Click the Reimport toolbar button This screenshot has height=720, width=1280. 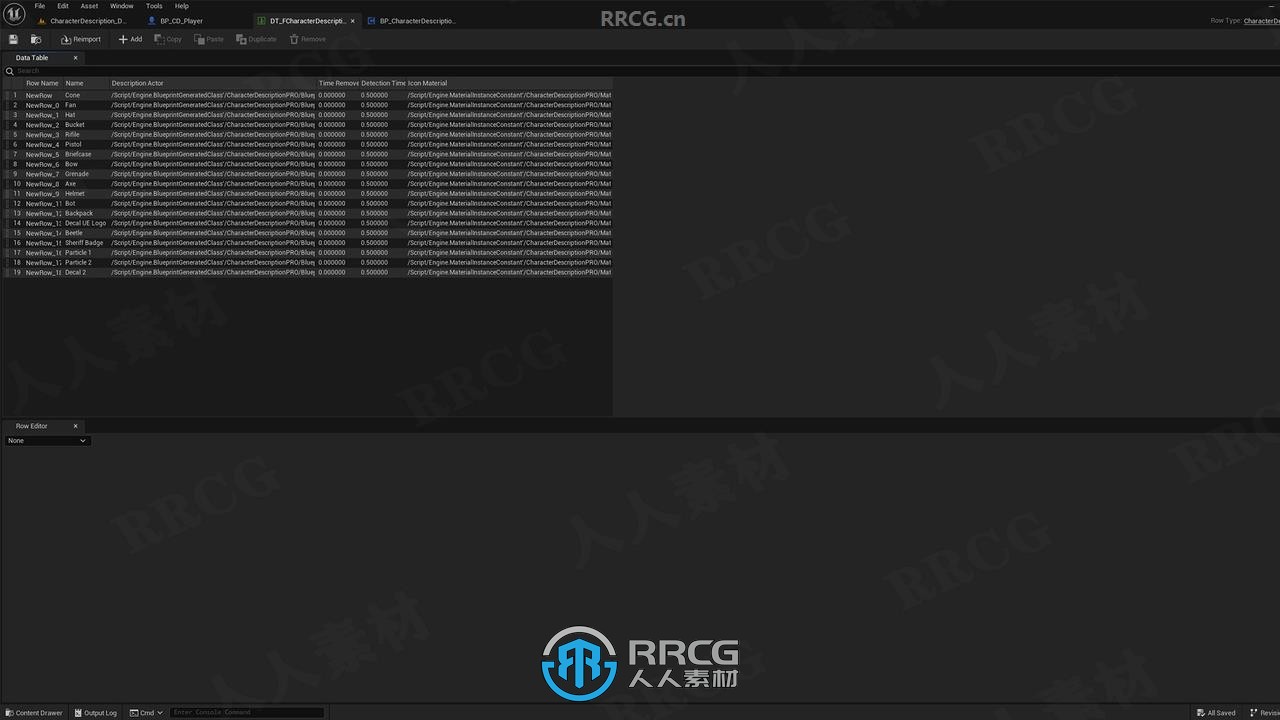coord(81,39)
